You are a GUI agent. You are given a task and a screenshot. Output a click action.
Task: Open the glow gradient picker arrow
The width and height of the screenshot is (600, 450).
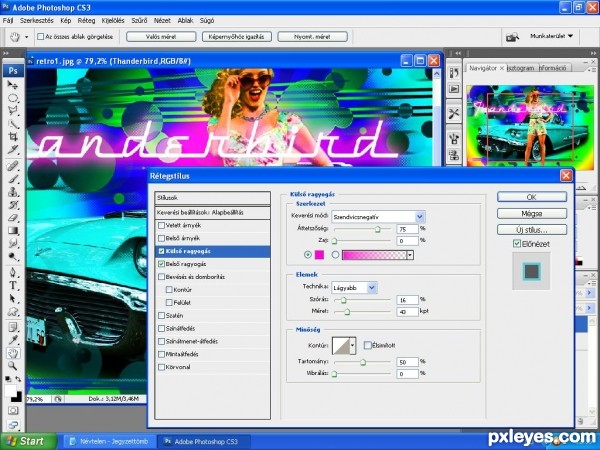[x=410, y=255]
